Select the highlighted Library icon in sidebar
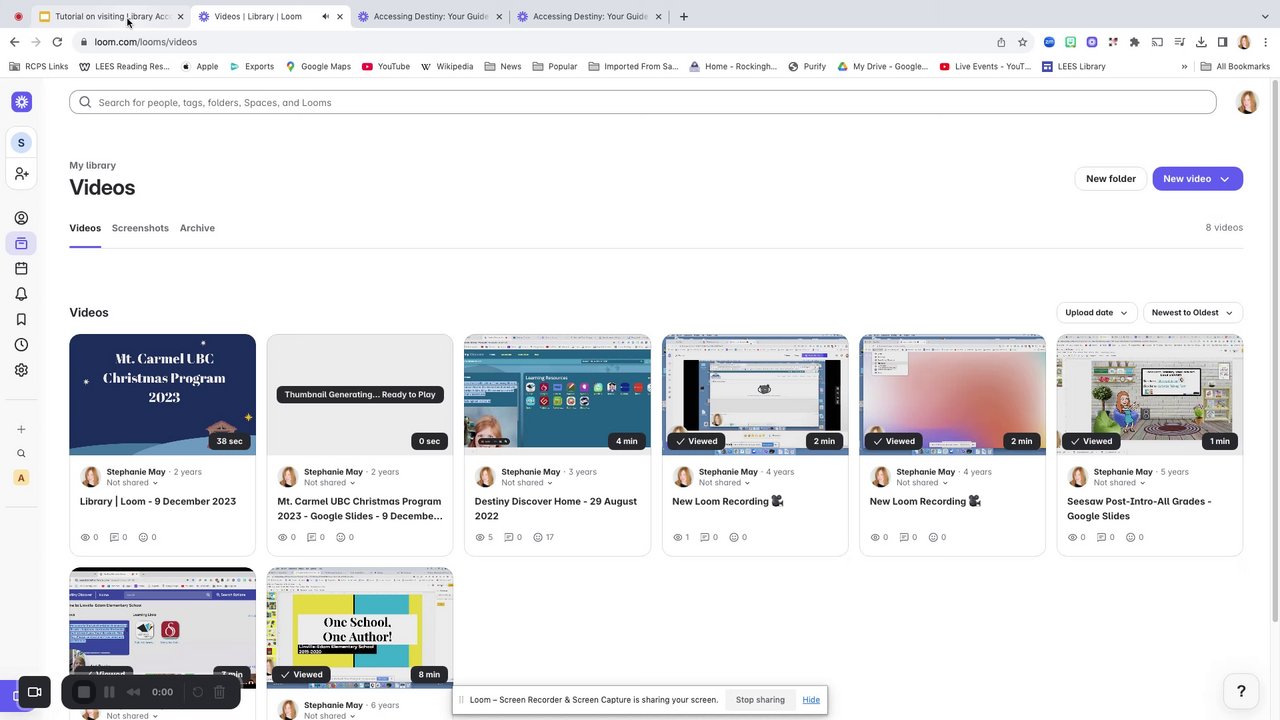Image resolution: width=1280 pixels, height=720 pixels. coord(21,243)
